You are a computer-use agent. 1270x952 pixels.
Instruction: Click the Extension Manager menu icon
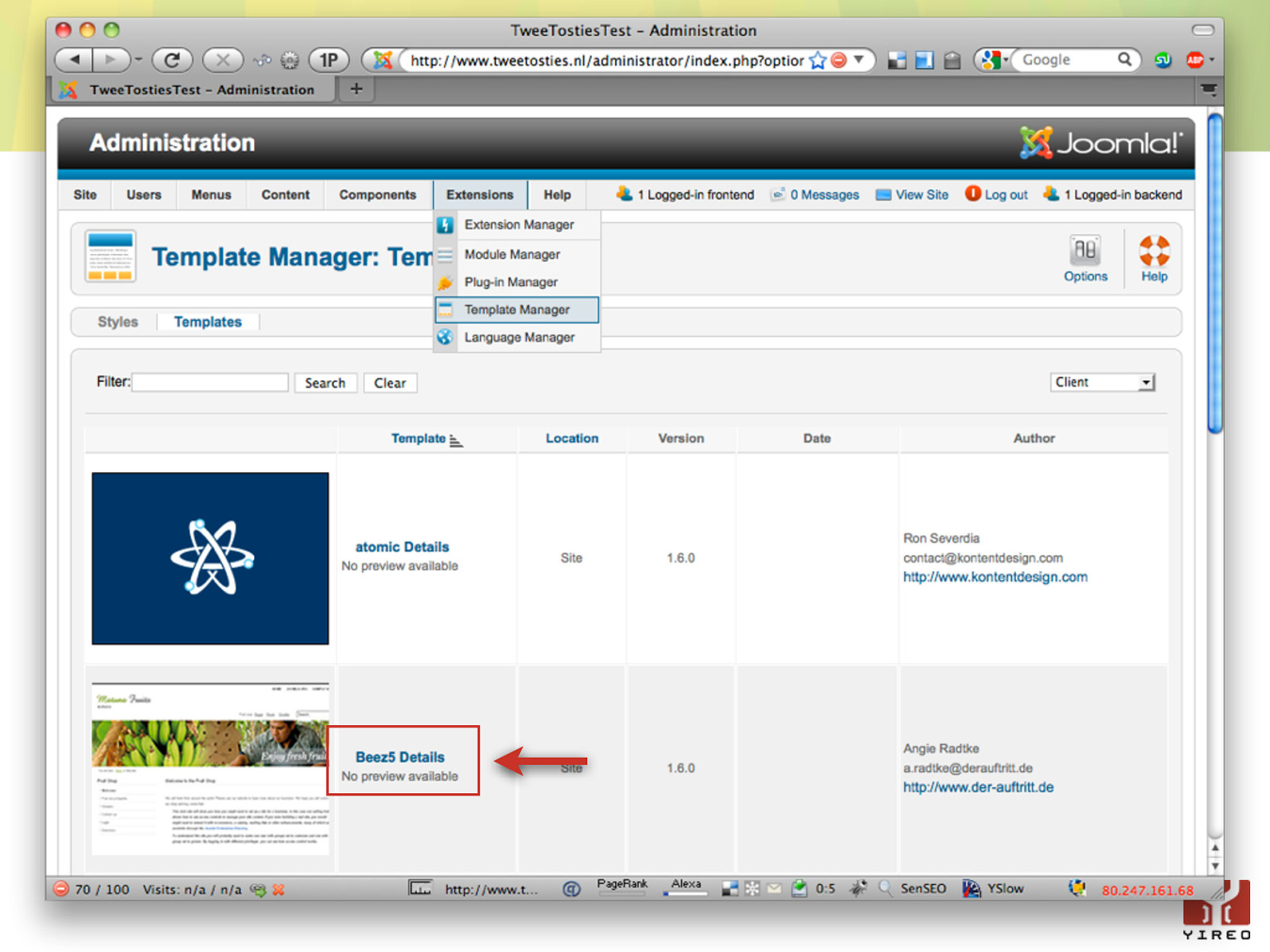445,225
